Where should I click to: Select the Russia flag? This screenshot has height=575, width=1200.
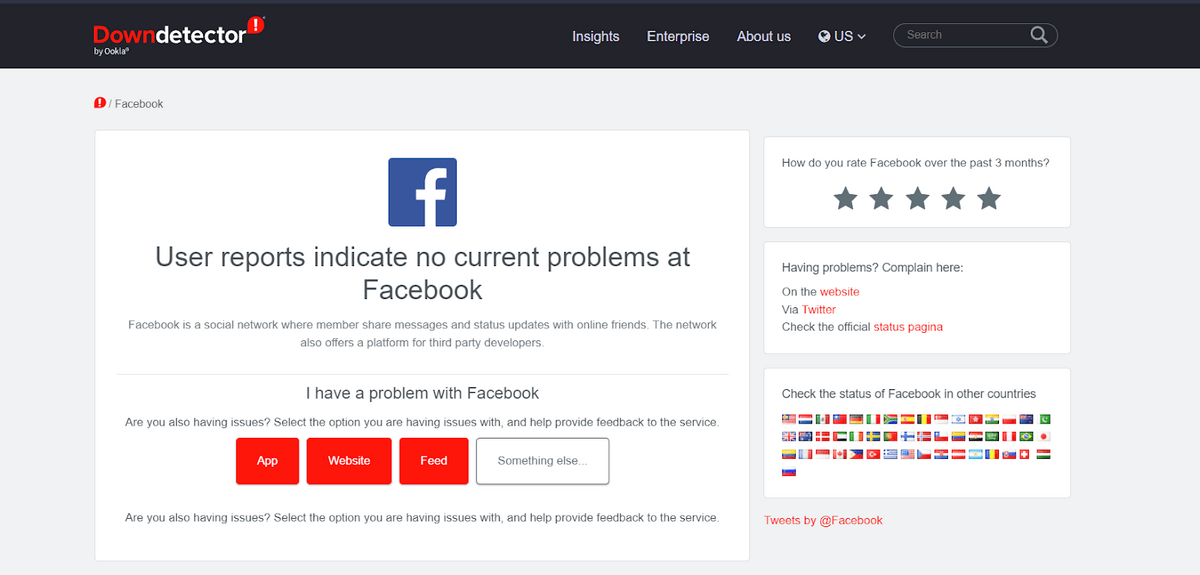[x=788, y=471]
